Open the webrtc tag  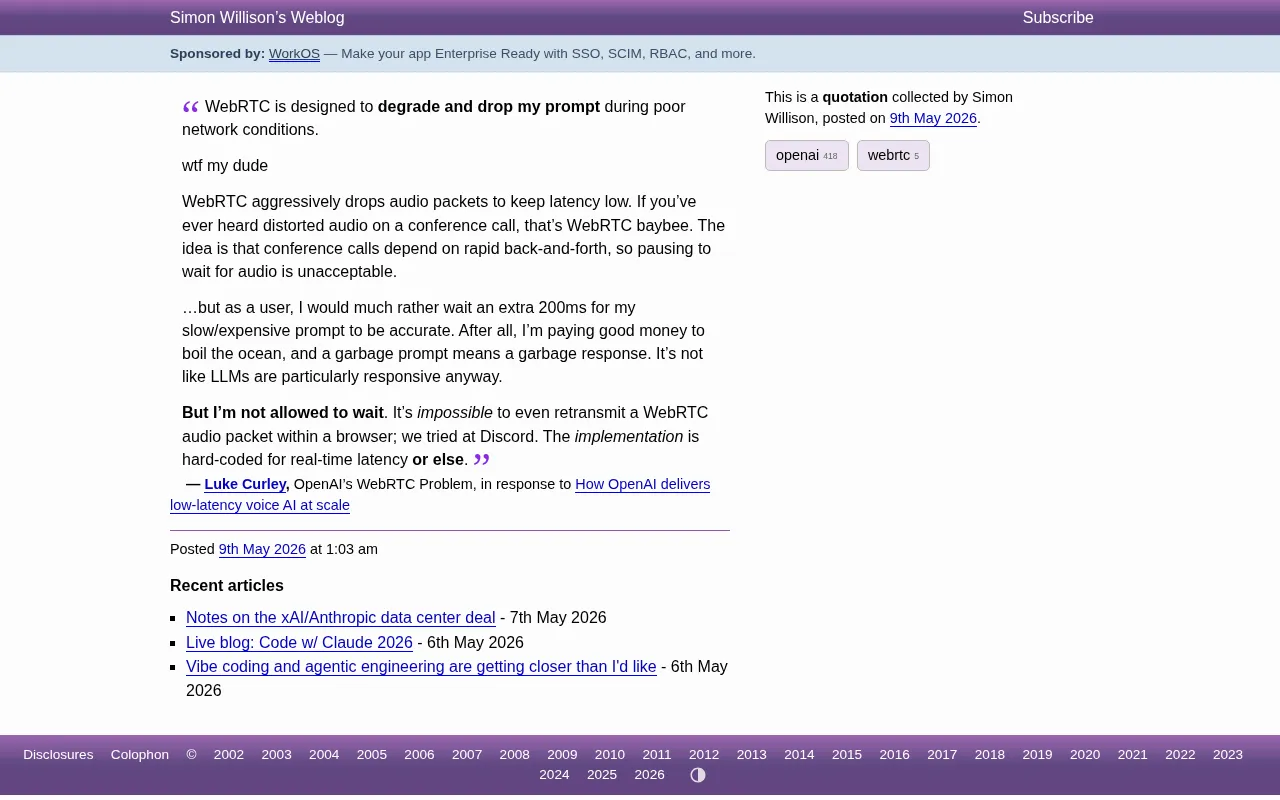coord(893,156)
